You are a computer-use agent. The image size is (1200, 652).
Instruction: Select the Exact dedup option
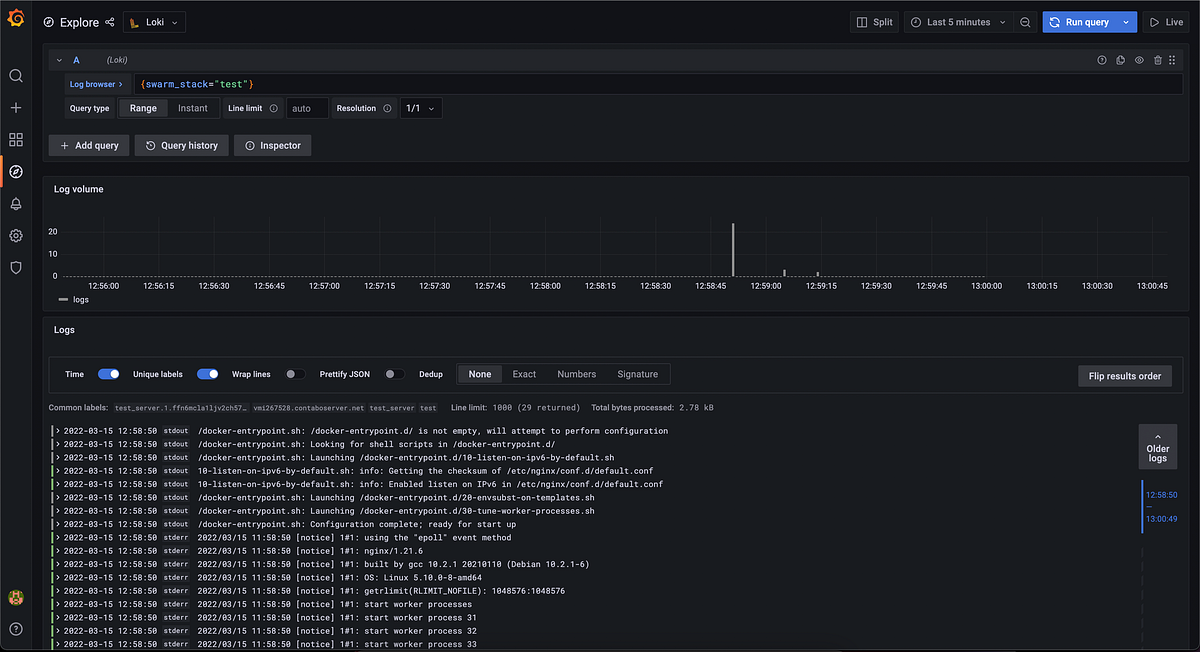[x=524, y=373]
